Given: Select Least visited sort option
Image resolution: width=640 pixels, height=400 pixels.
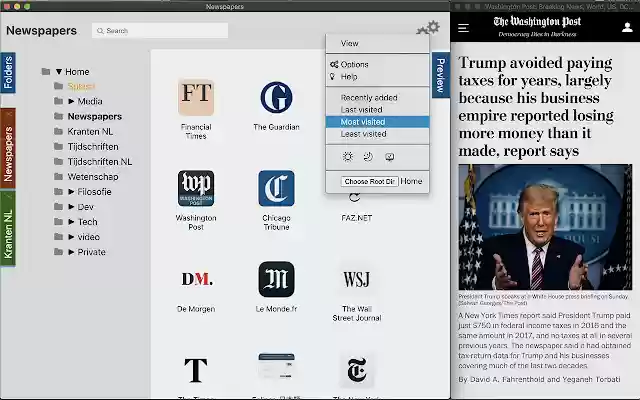Looking at the screenshot, I should 377,134.
